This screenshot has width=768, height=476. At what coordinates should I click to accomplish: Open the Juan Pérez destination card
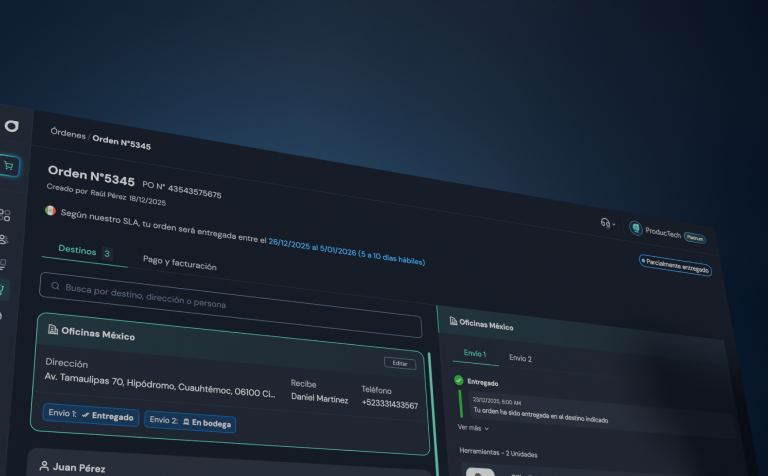tap(230, 463)
